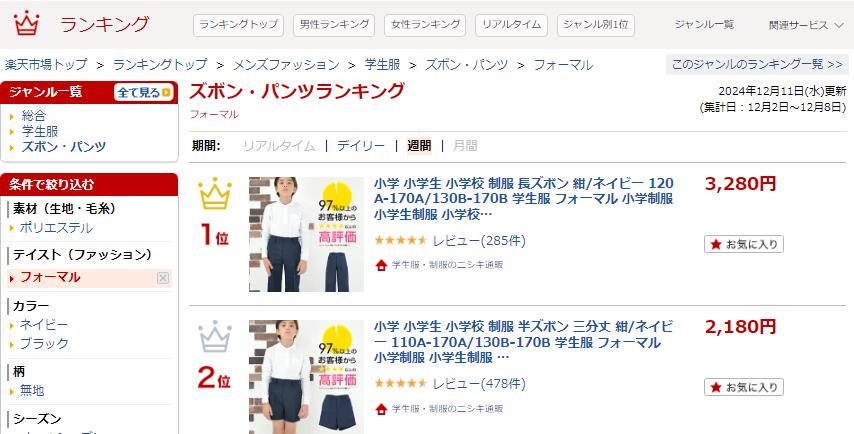Go to 学生服 in breadcrumb

tap(382, 65)
